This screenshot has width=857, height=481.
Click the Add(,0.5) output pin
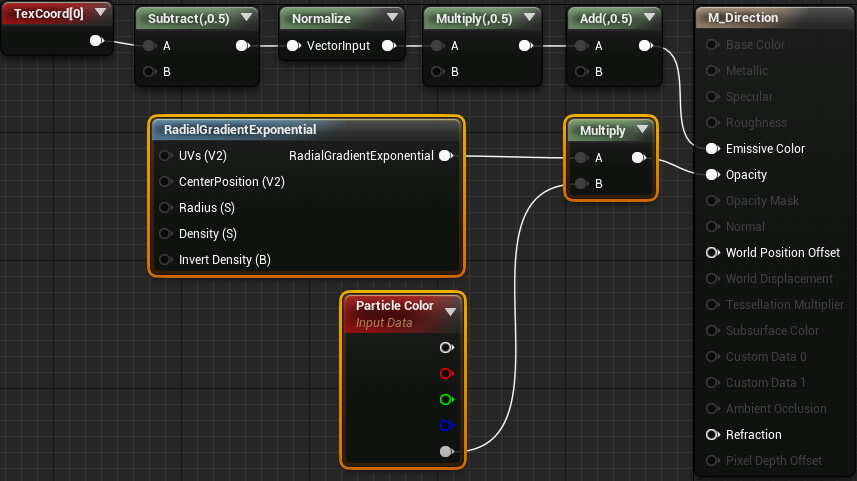point(645,46)
